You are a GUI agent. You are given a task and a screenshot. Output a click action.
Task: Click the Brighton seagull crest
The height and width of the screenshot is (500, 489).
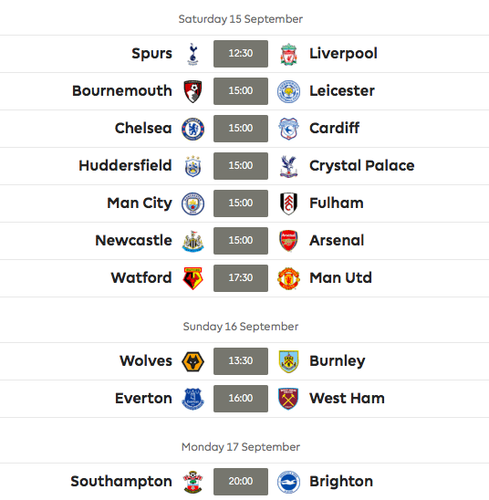[x=289, y=482]
